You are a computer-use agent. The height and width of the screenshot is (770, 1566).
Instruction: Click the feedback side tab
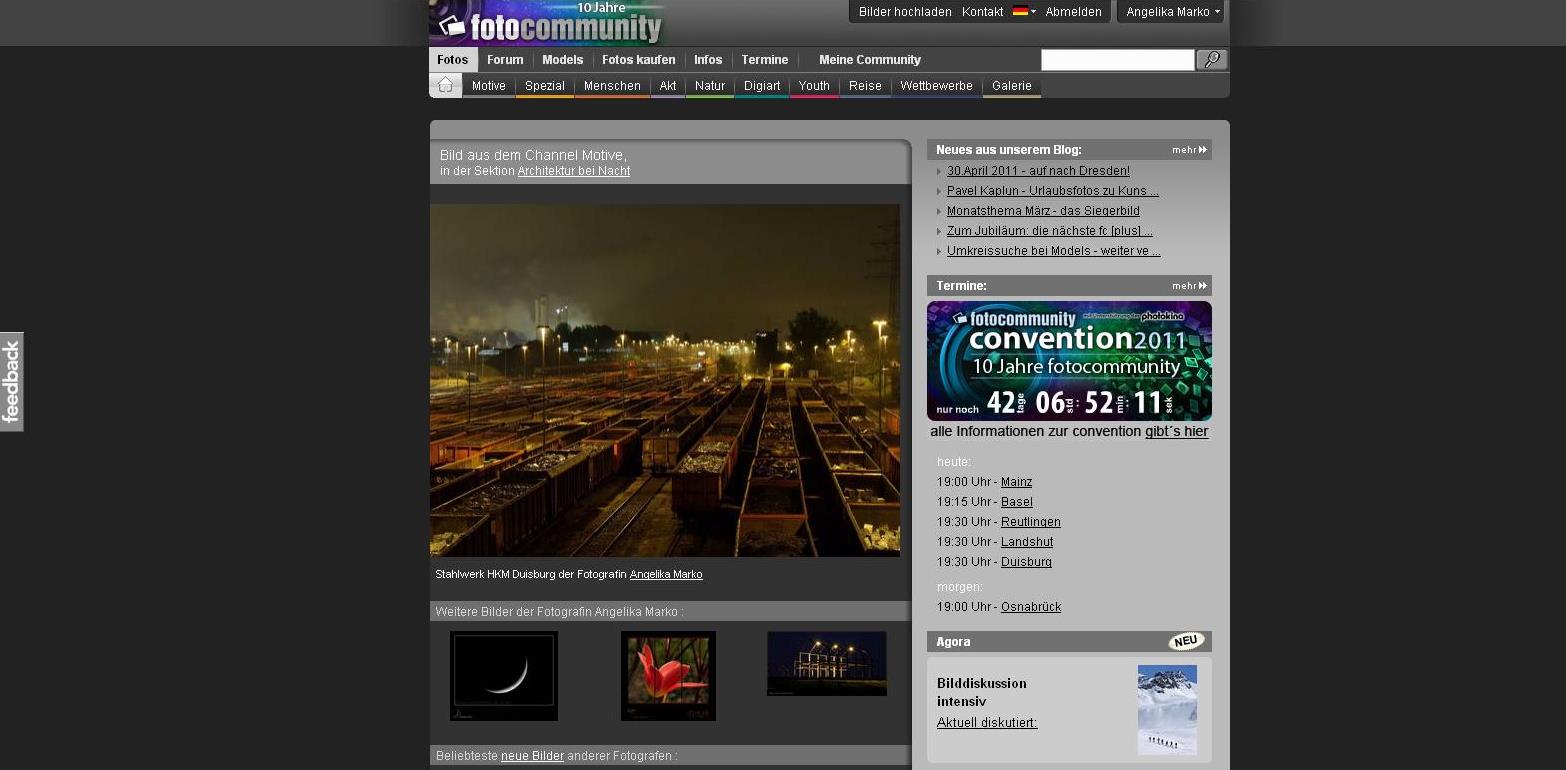(x=12, y=382)
